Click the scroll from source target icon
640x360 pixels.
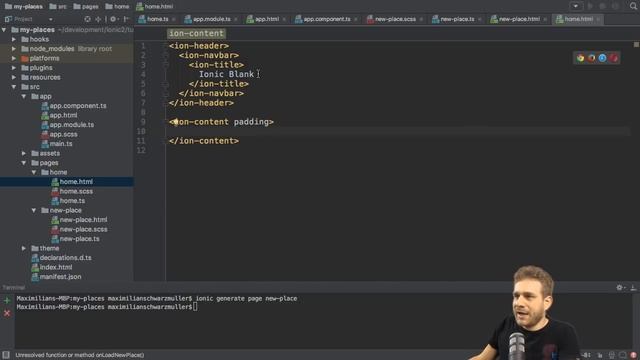pyautogui.click(x=87, y=19)
